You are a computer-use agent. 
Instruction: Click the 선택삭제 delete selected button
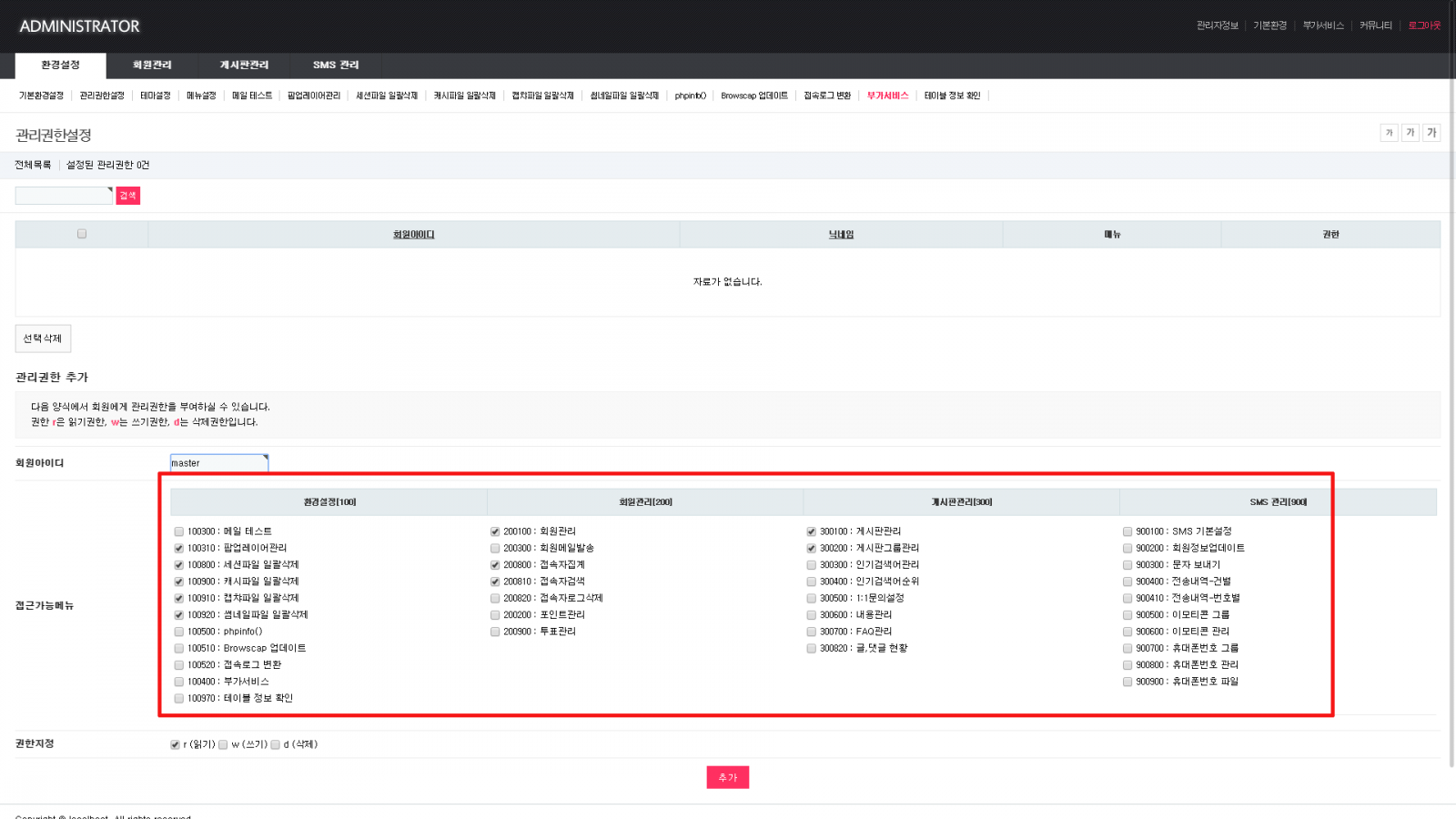pyautogui.click(x=43, y=339)
